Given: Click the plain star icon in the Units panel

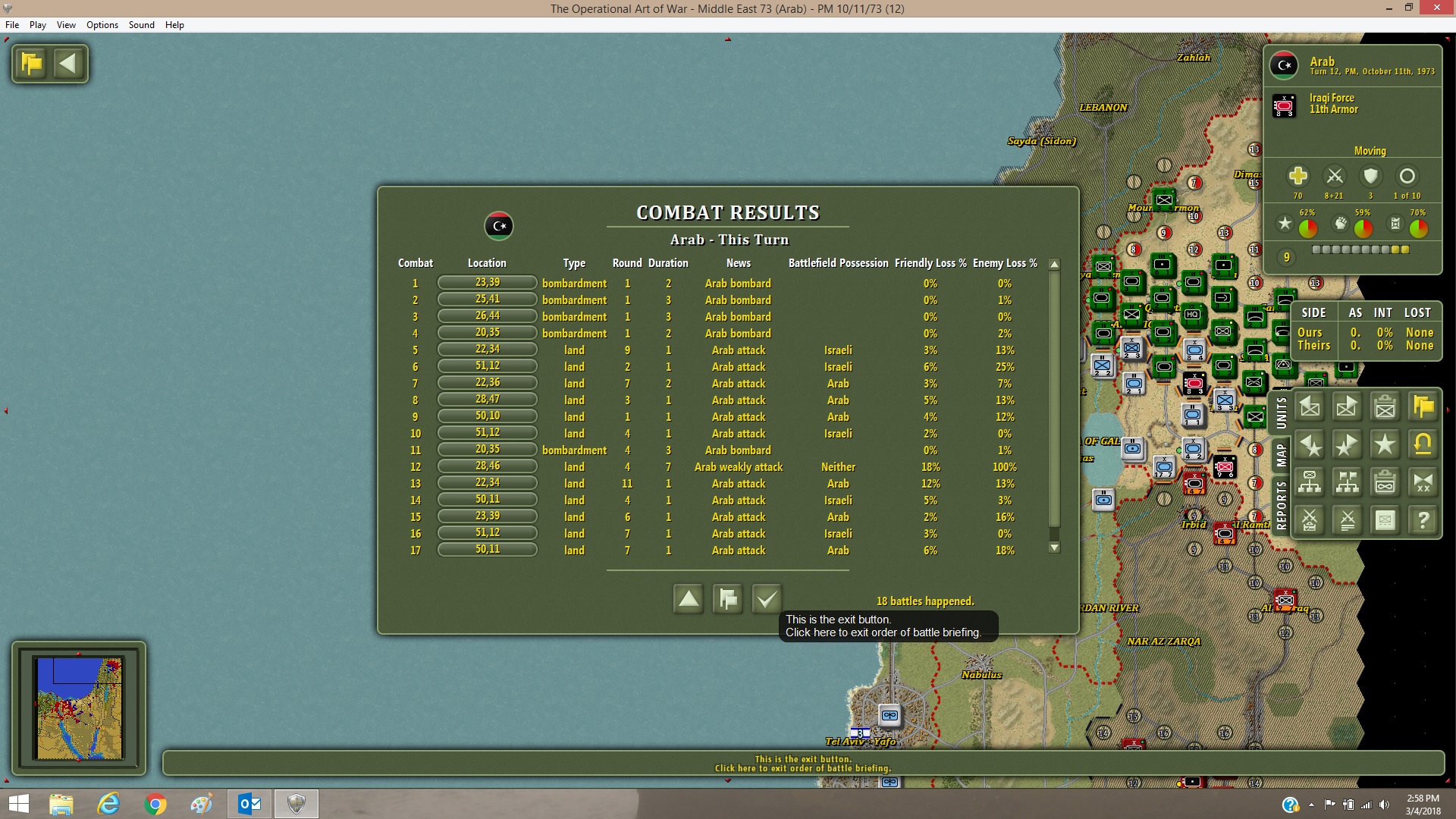Looking at the screenshot, I should pos(1385,445).
